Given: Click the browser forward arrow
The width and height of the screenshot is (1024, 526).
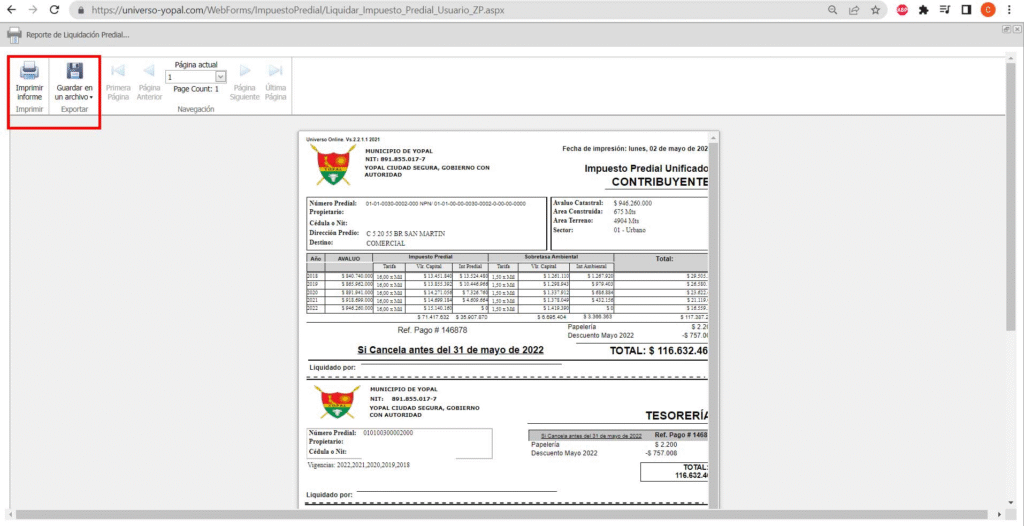Looking at the screenshot, I should point(33,10).
